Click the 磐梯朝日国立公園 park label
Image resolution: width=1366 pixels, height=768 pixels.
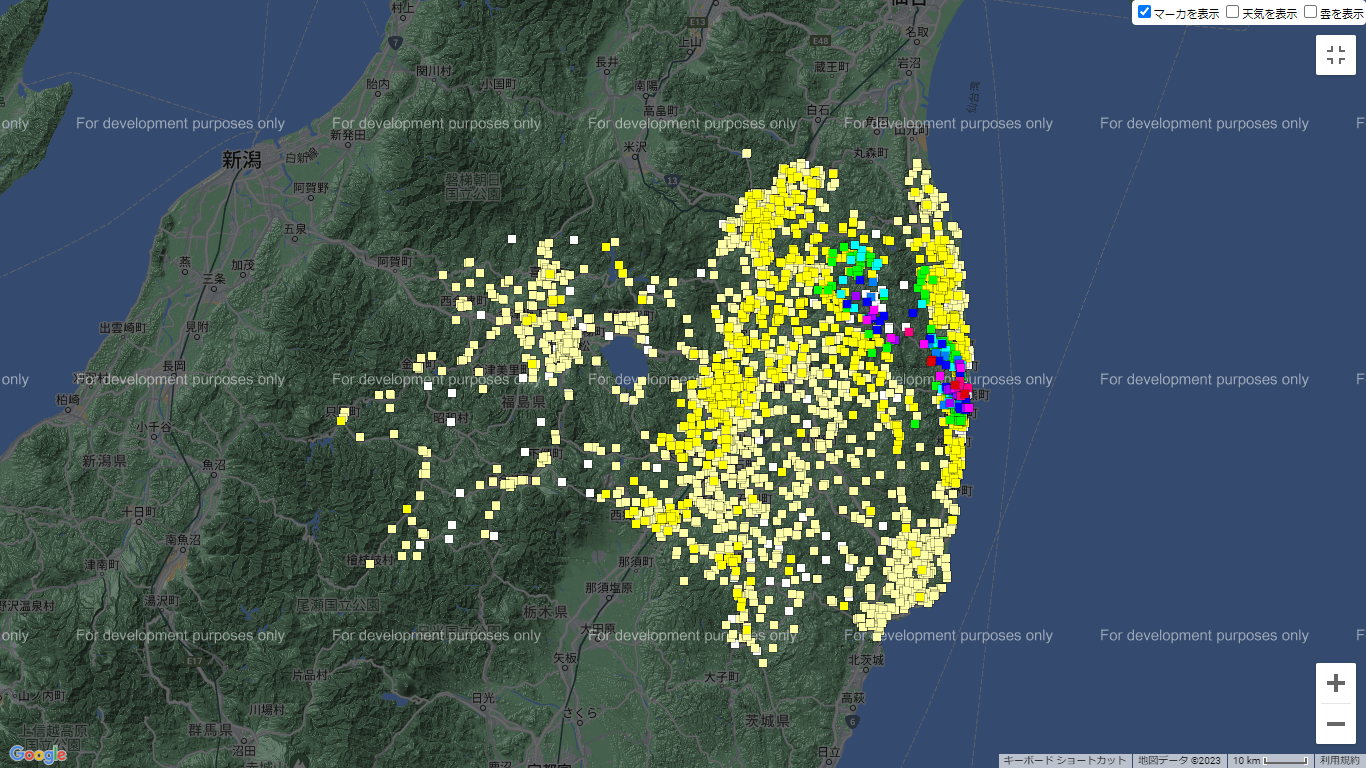coord(472,186)
